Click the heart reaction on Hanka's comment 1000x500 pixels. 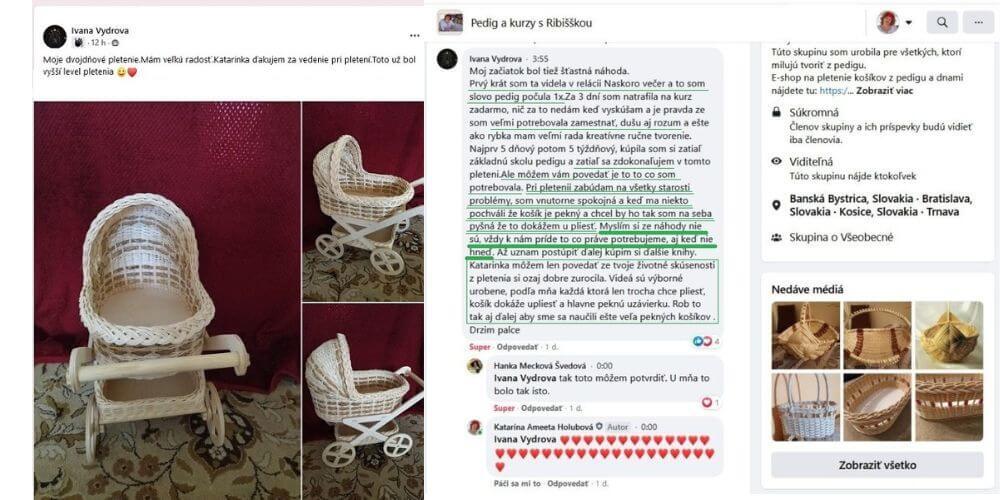pyautogui.click(x=706, y=402)
